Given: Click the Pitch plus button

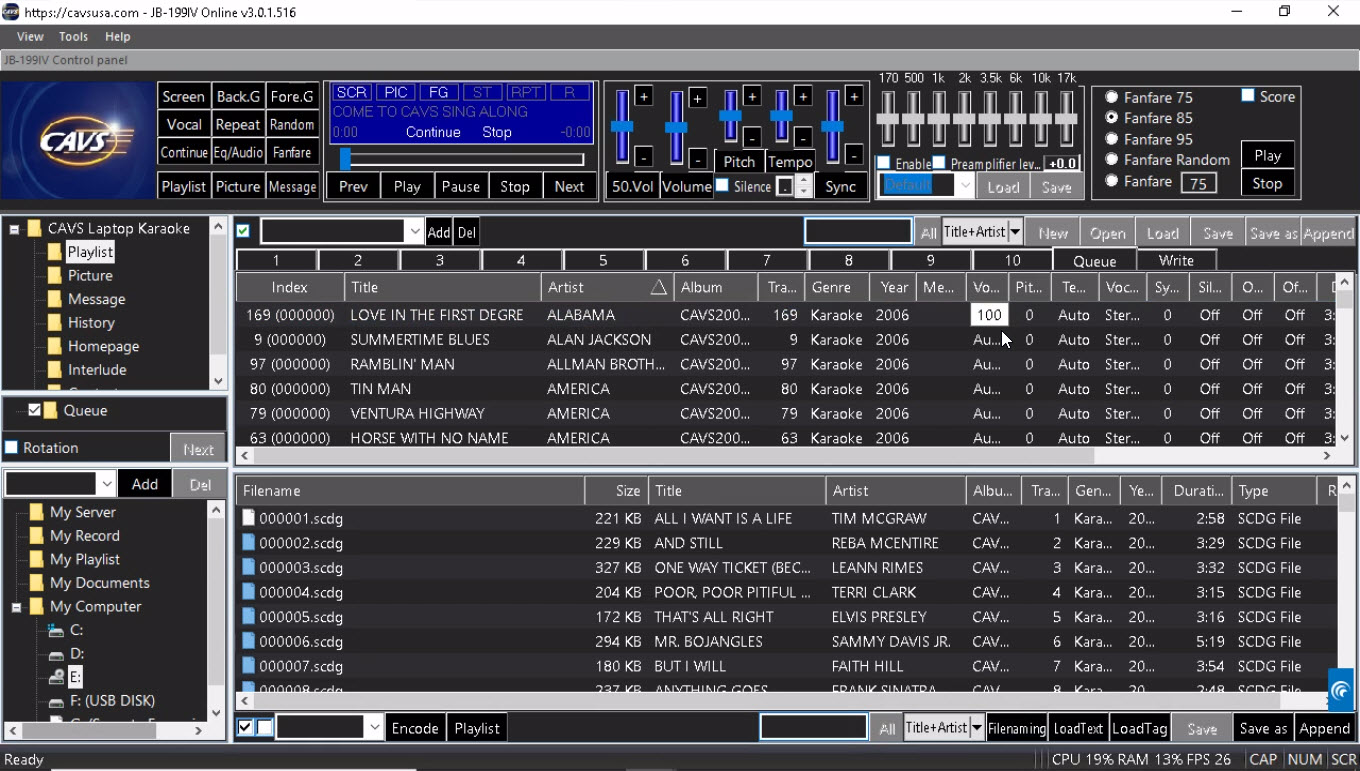Looking at the screenshot, I should [752, 96].
